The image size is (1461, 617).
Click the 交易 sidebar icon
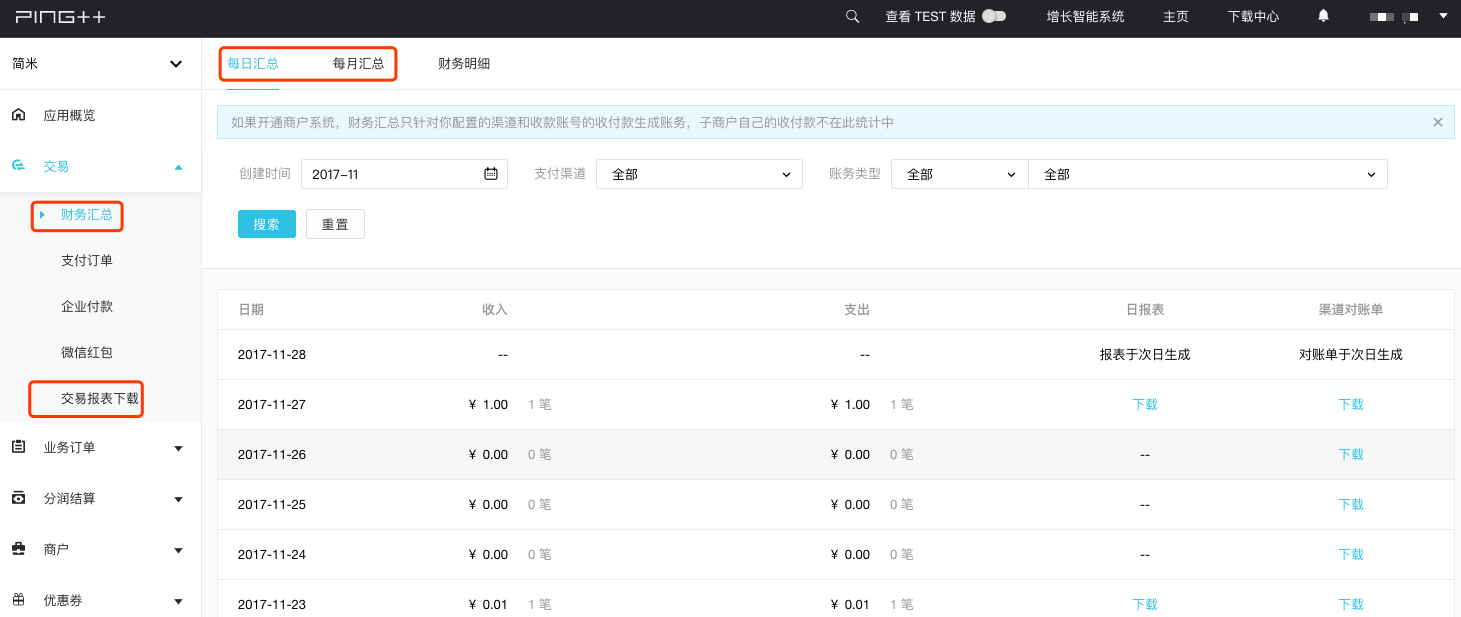coord(18,166)
